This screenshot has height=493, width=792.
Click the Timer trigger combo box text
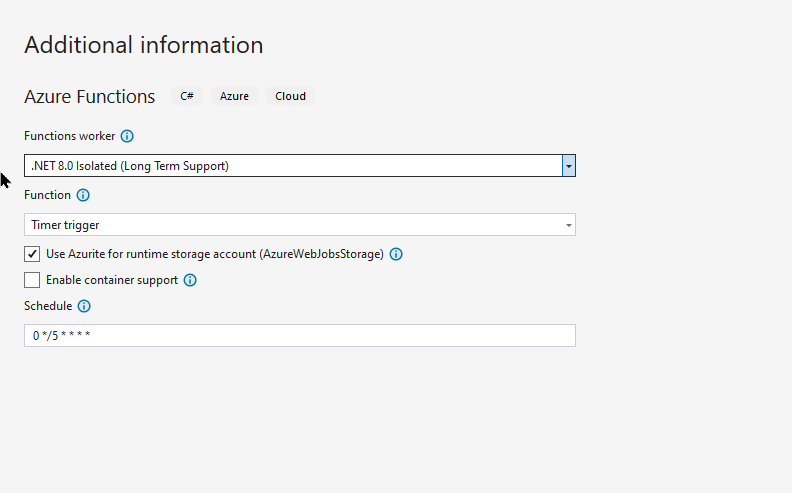[65, 225]
